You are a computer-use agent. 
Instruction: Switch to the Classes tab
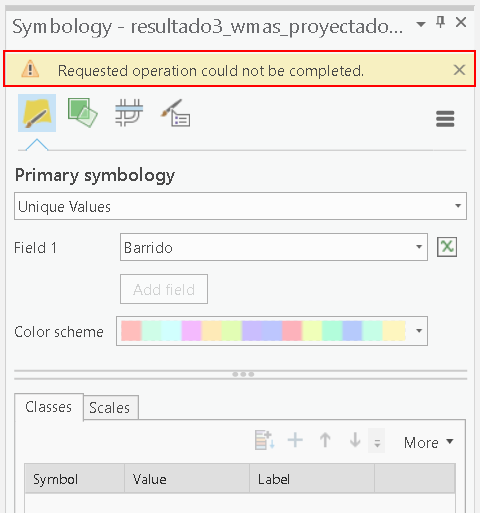click(49, 407)
